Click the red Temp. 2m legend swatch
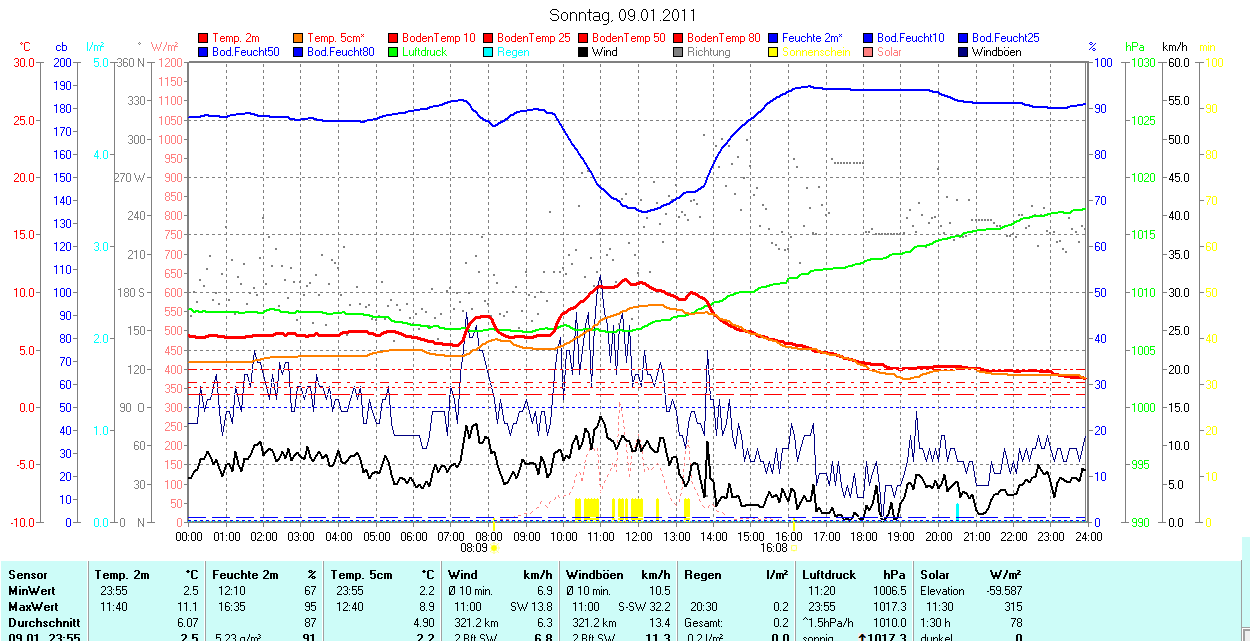 (x=204, y=38)
